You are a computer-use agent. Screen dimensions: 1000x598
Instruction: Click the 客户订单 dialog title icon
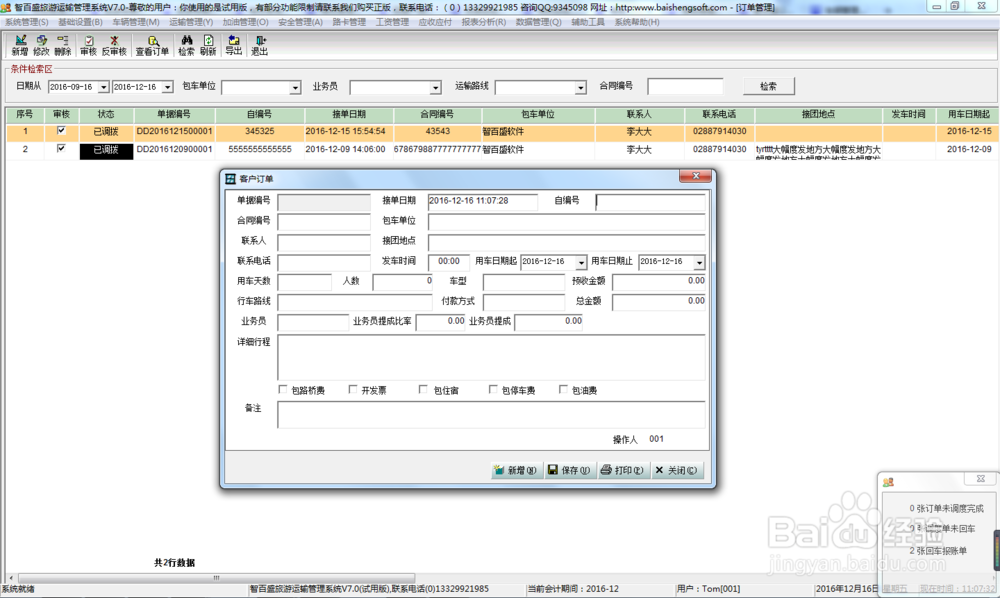pos(231,179)
